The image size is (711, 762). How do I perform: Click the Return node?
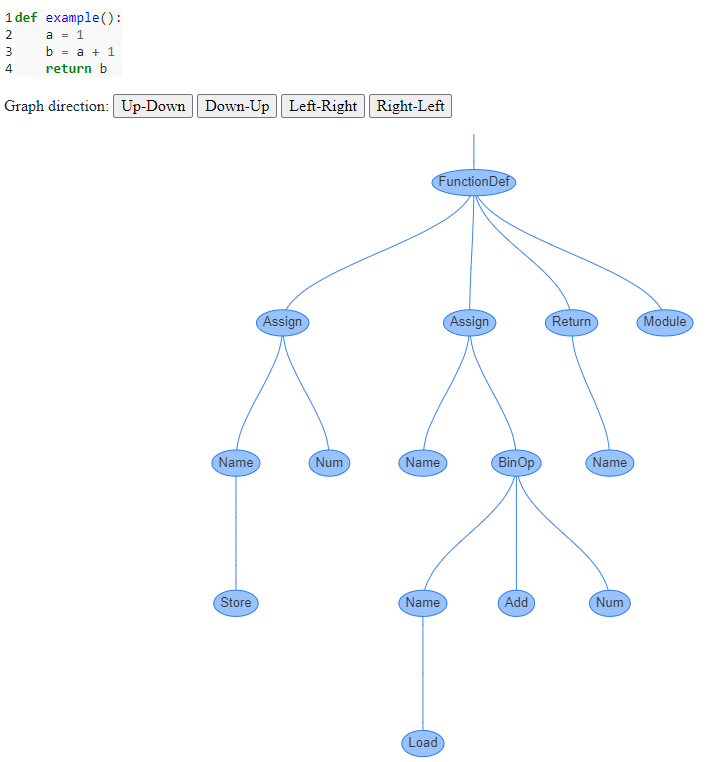coord(572,322)
